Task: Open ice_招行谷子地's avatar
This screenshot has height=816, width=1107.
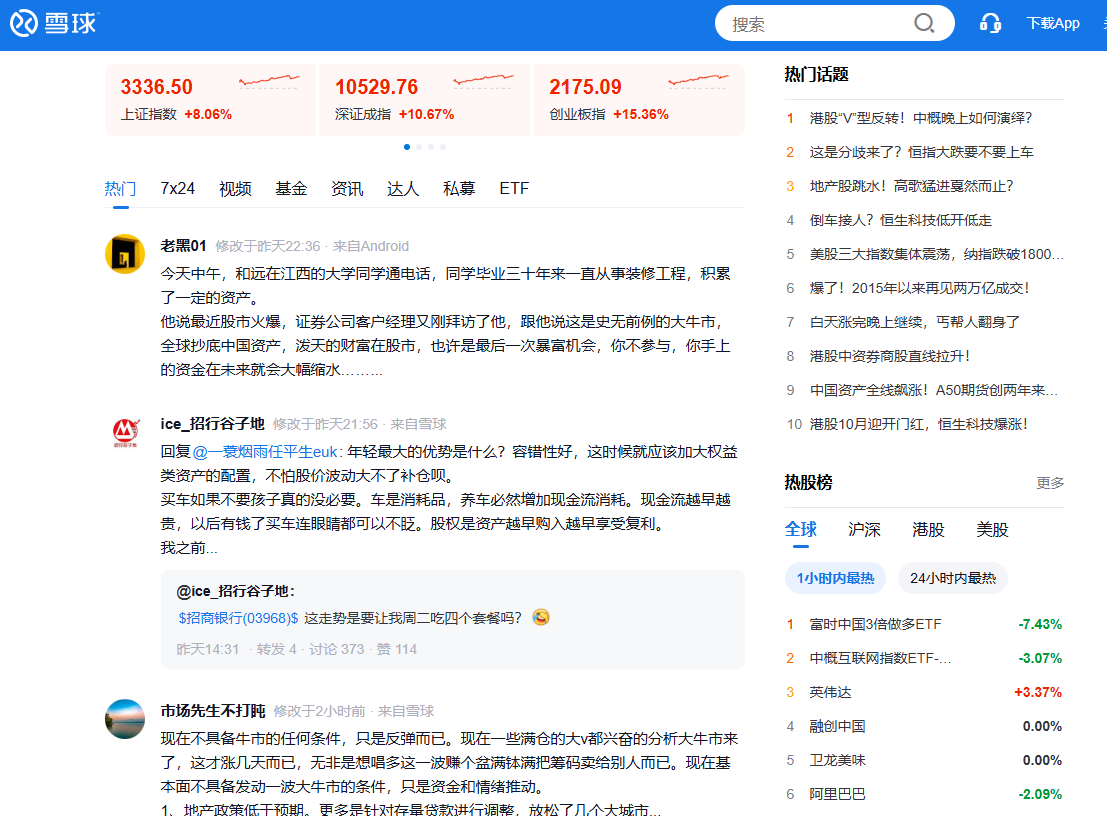Action: click(x=125, y=431)
